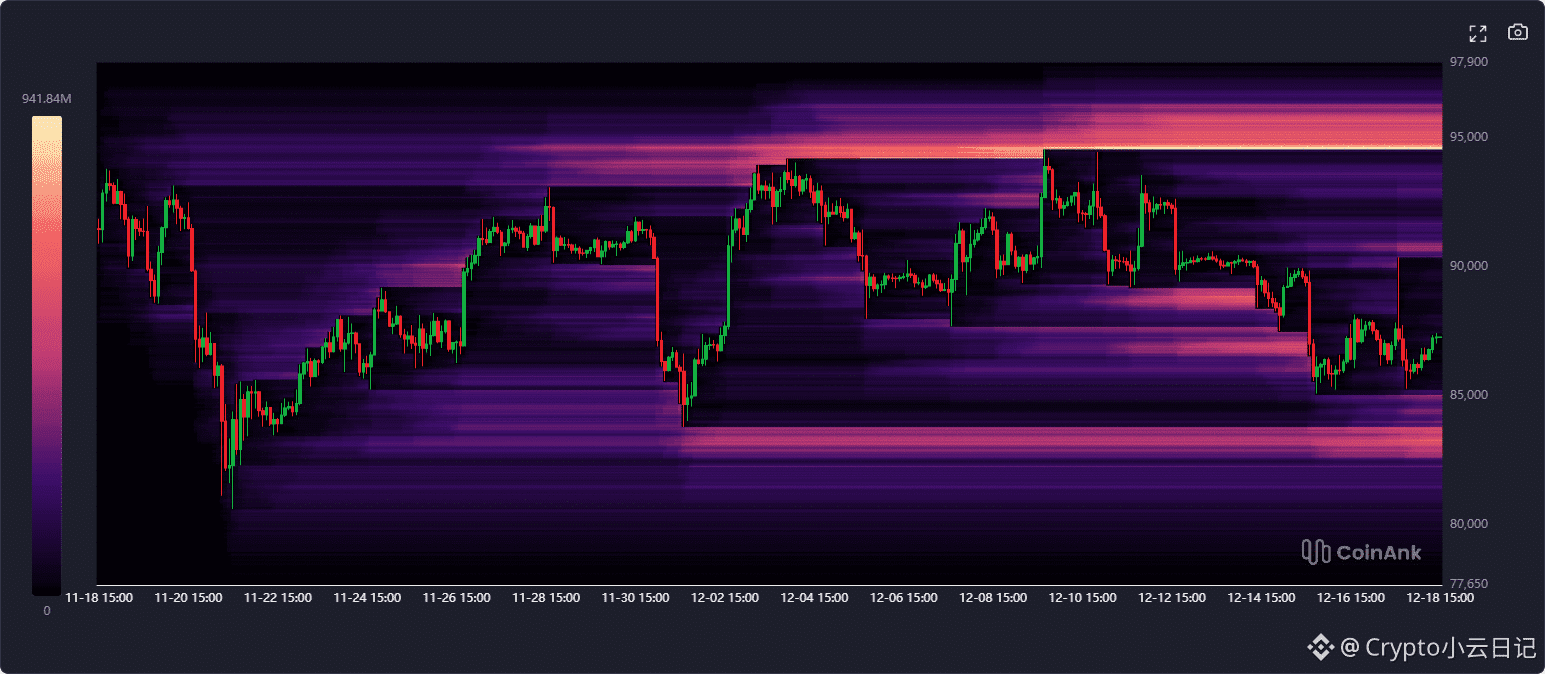Click the camera screenshot icon

tap(1518, 32)
